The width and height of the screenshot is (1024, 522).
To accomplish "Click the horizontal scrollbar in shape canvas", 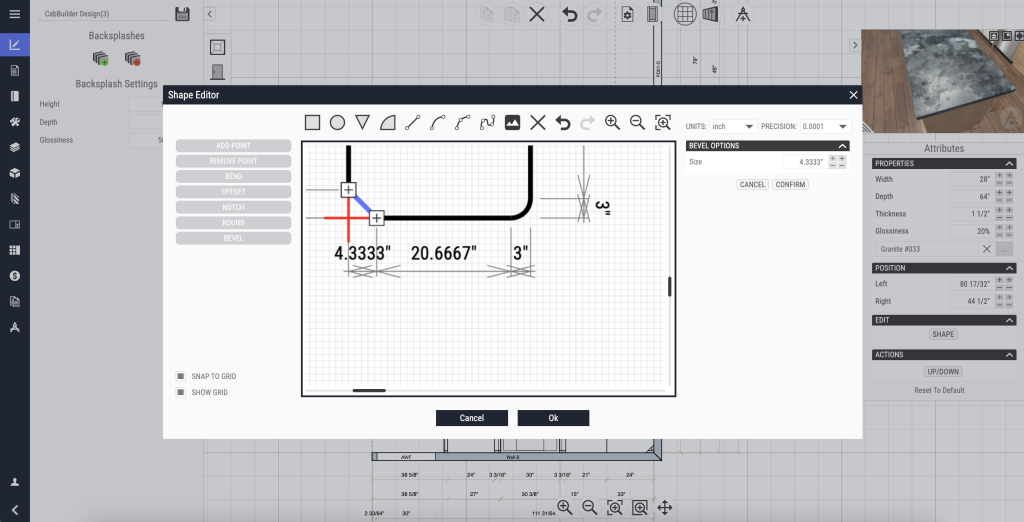I will coord(369,391).
